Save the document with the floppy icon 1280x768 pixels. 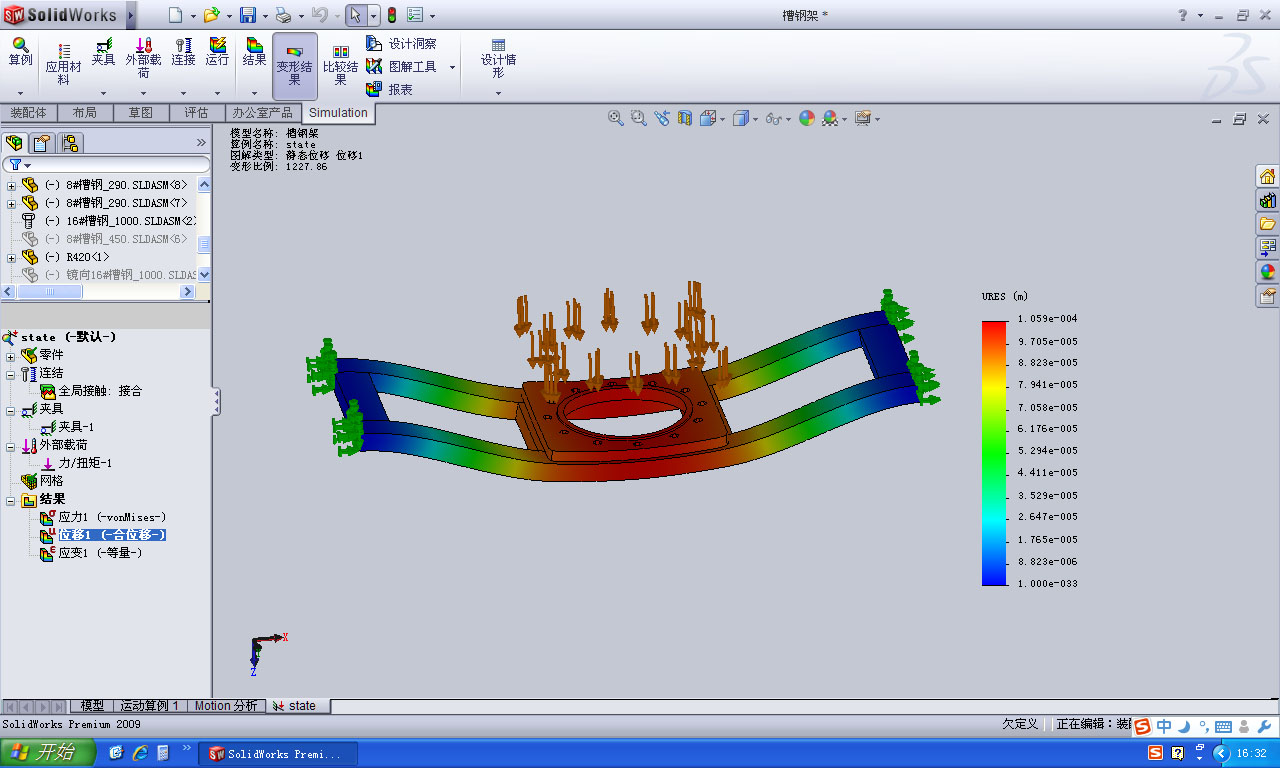248,15
